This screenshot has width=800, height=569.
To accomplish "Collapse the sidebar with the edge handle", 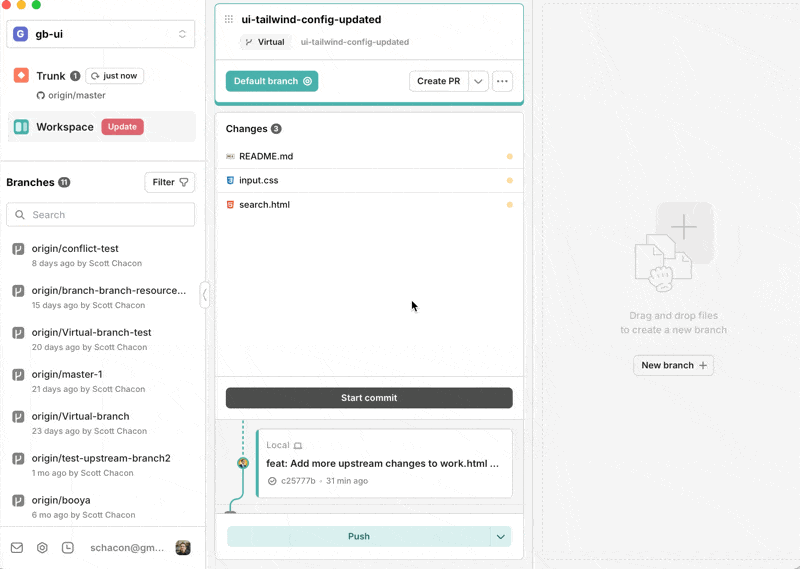I will pos(205,295).
